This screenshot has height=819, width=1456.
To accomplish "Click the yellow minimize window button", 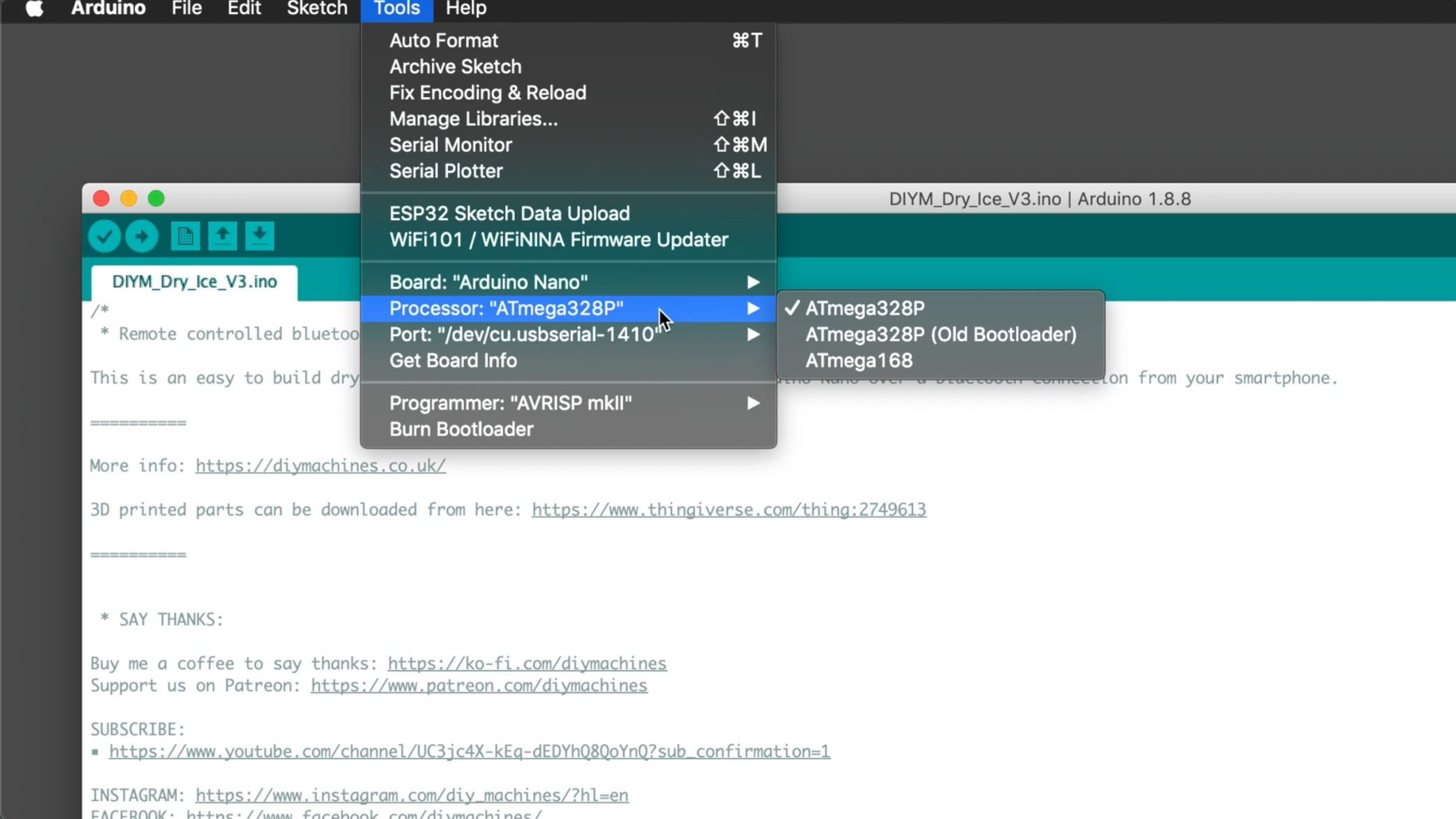I will [x=129, y=199].
